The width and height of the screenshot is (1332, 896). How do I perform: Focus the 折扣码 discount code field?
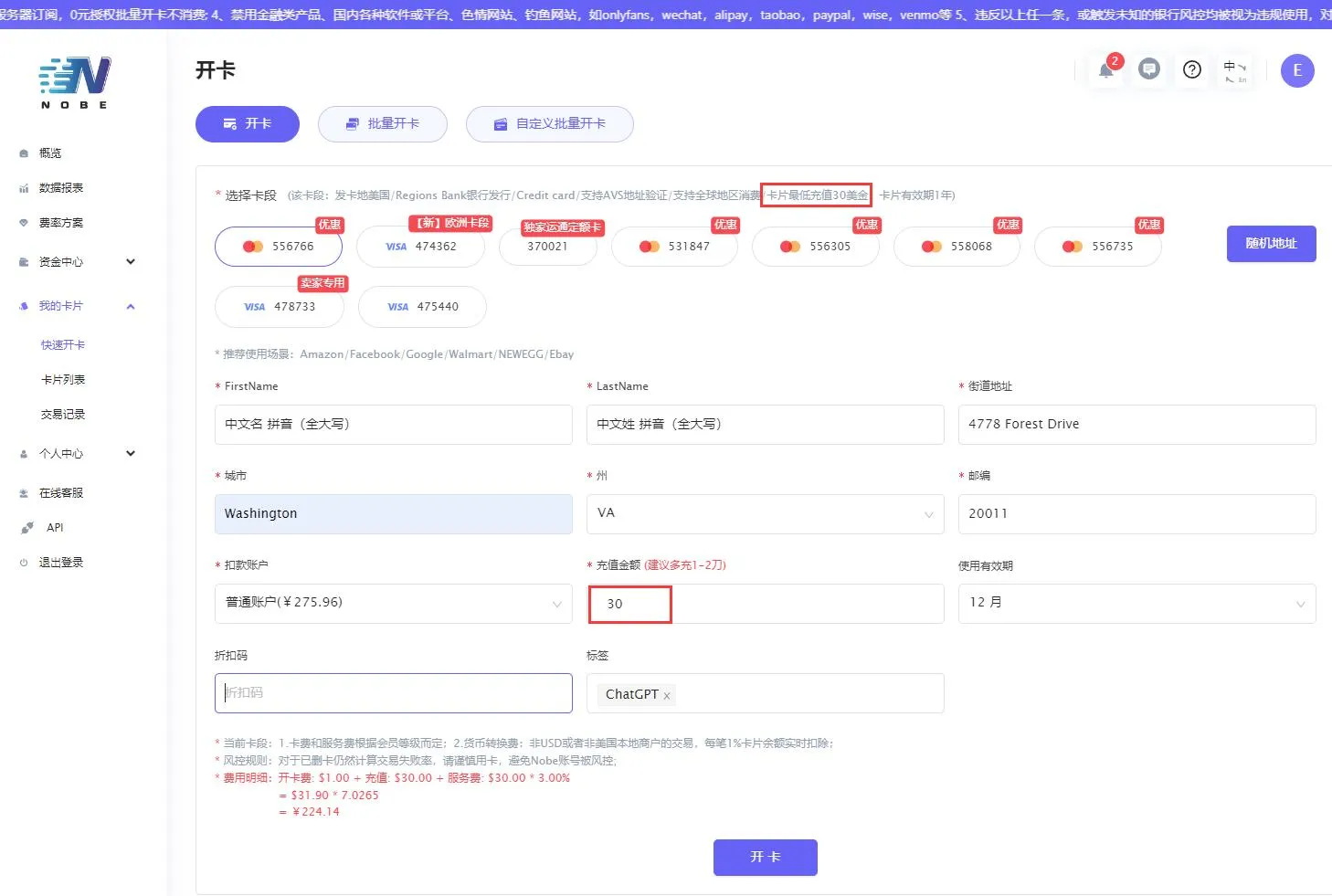point(394,693)
